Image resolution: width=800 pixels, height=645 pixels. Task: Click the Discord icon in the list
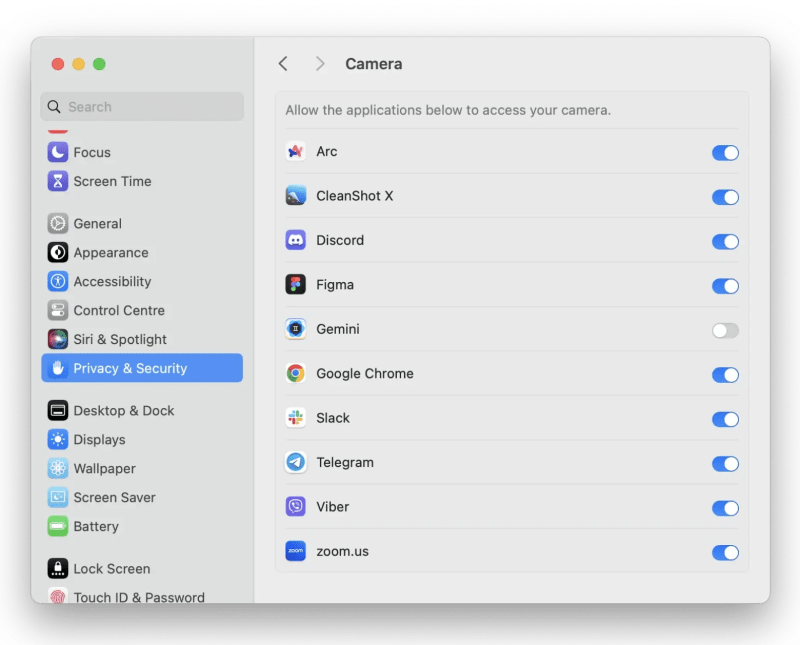[295, 241]
